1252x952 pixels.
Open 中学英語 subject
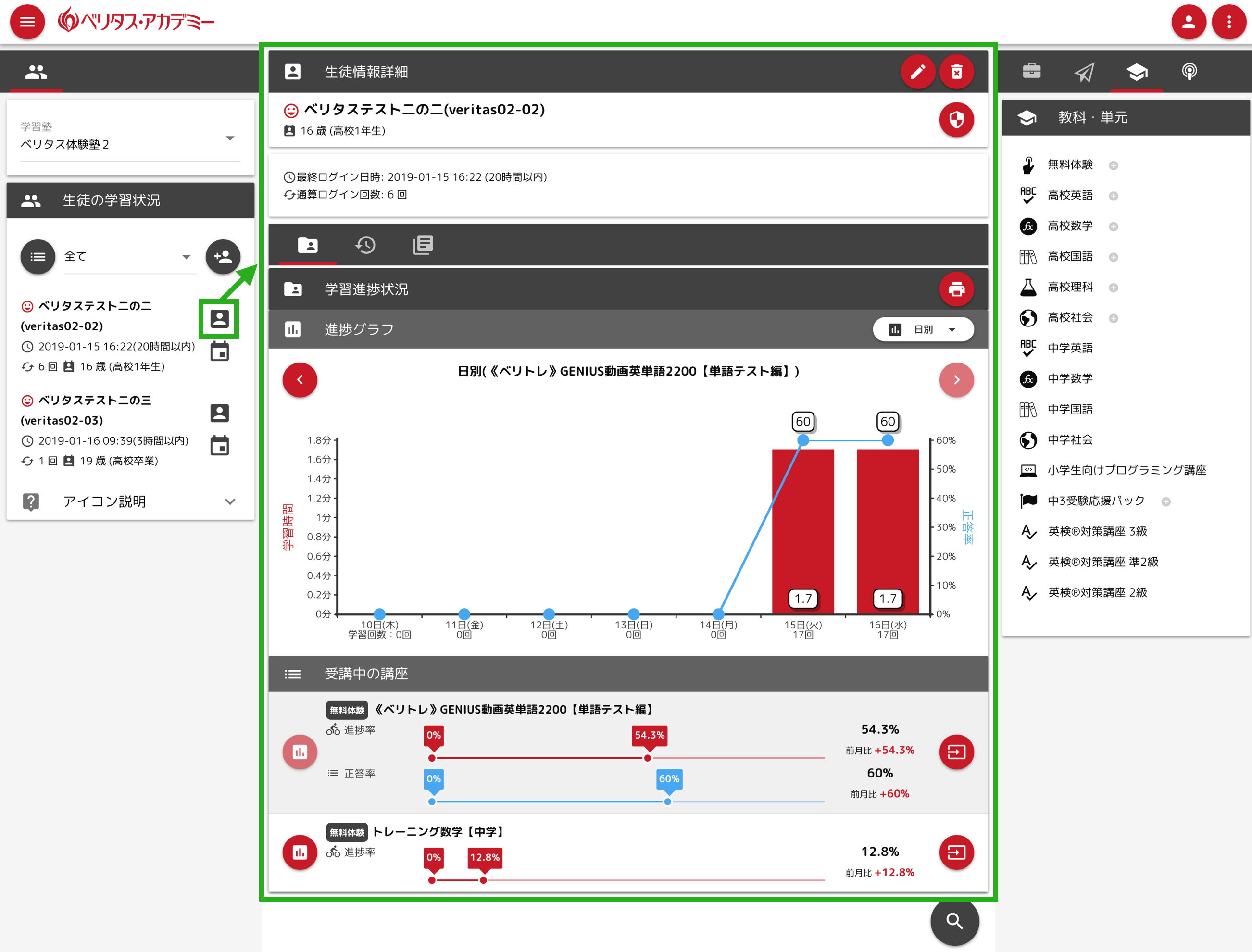[x=1070, y=348]
